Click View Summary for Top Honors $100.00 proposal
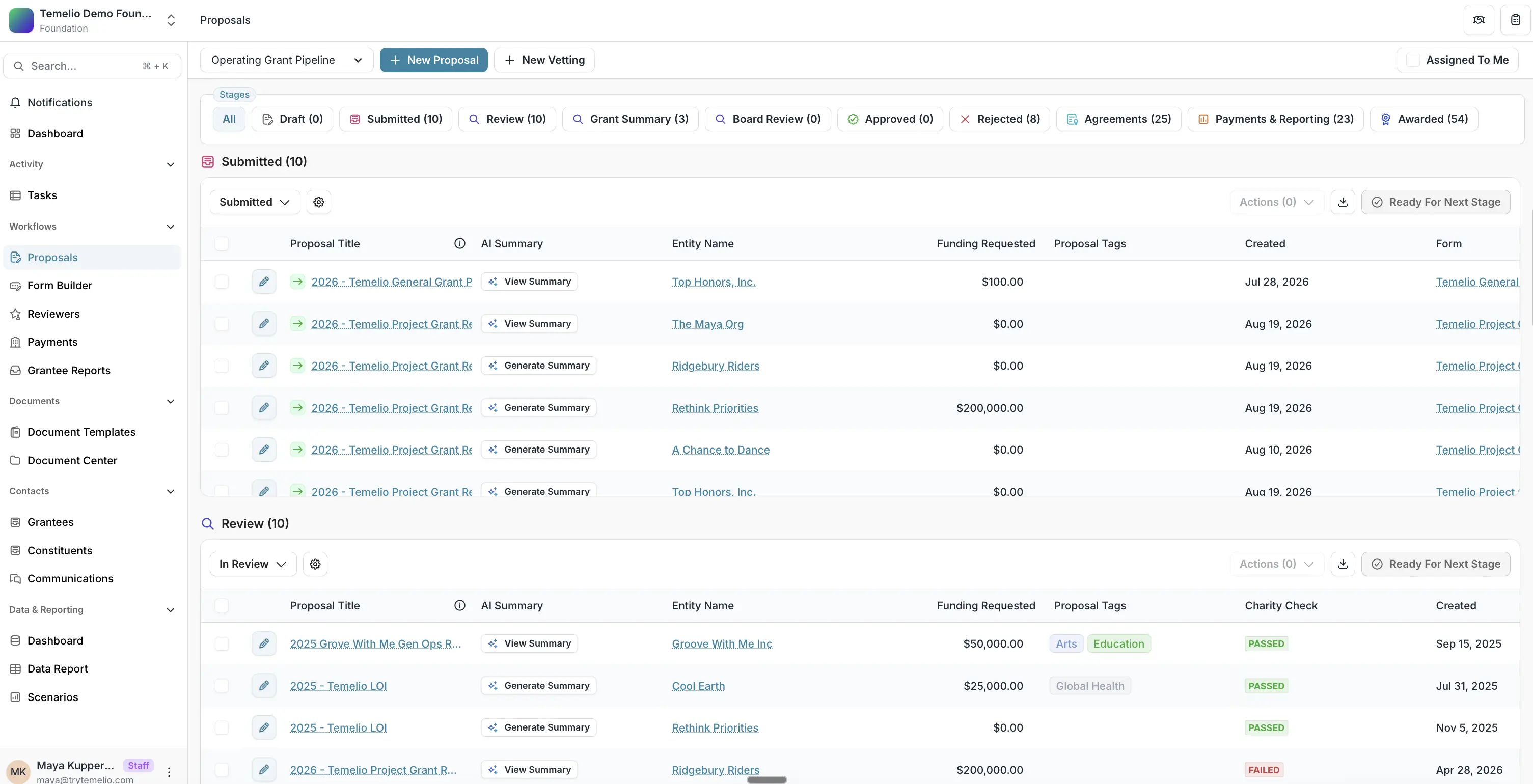This screenshot has width=1533, height=784. tap(529, 282)
